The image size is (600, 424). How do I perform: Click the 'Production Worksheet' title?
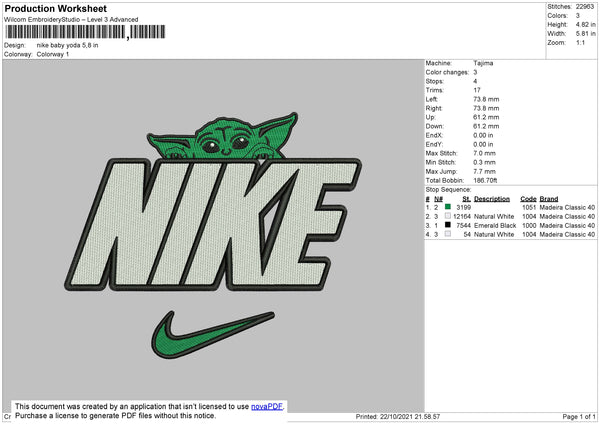pyautogui.click(x=56, y=8)
